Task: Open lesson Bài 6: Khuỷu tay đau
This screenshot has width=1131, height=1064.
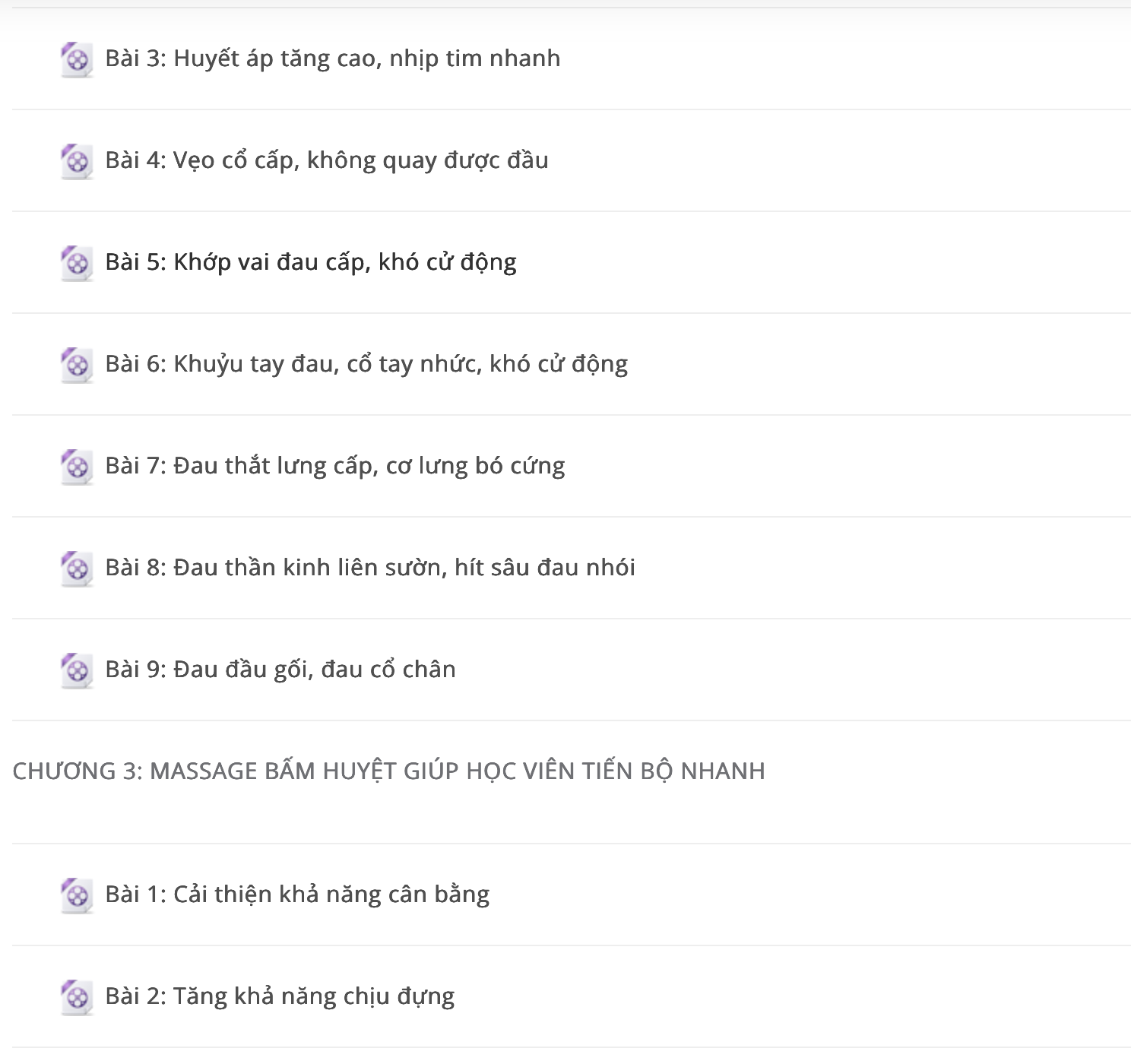Action: pyautogui.click(x=366, y=364)
